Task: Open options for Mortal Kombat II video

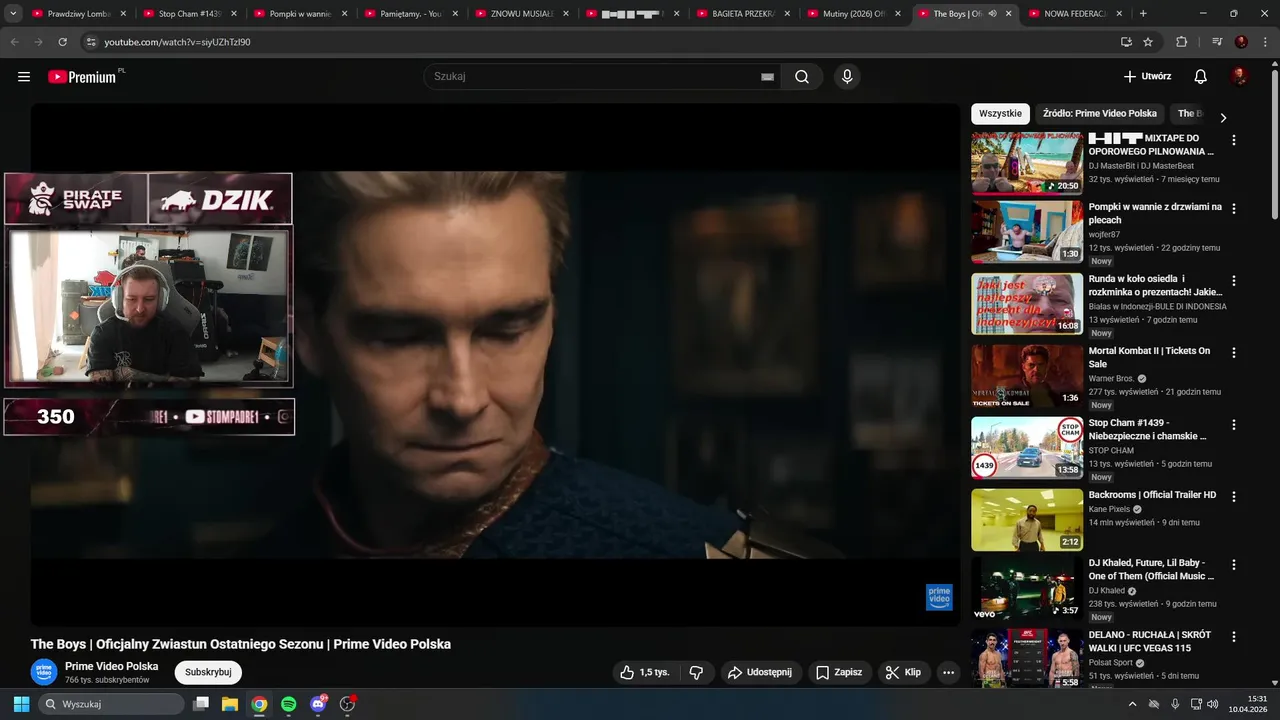Action: pos(1233,353)
